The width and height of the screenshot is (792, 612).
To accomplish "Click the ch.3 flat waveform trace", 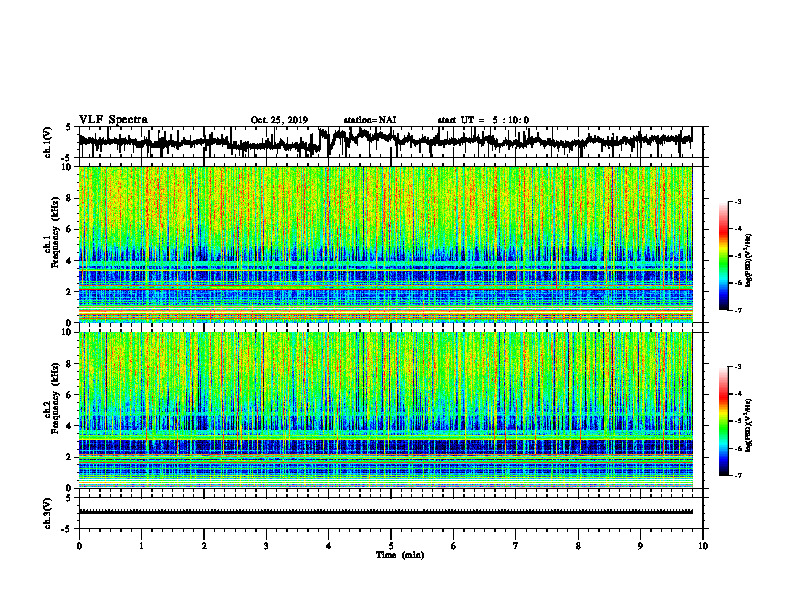I will (x=385, y=512).
